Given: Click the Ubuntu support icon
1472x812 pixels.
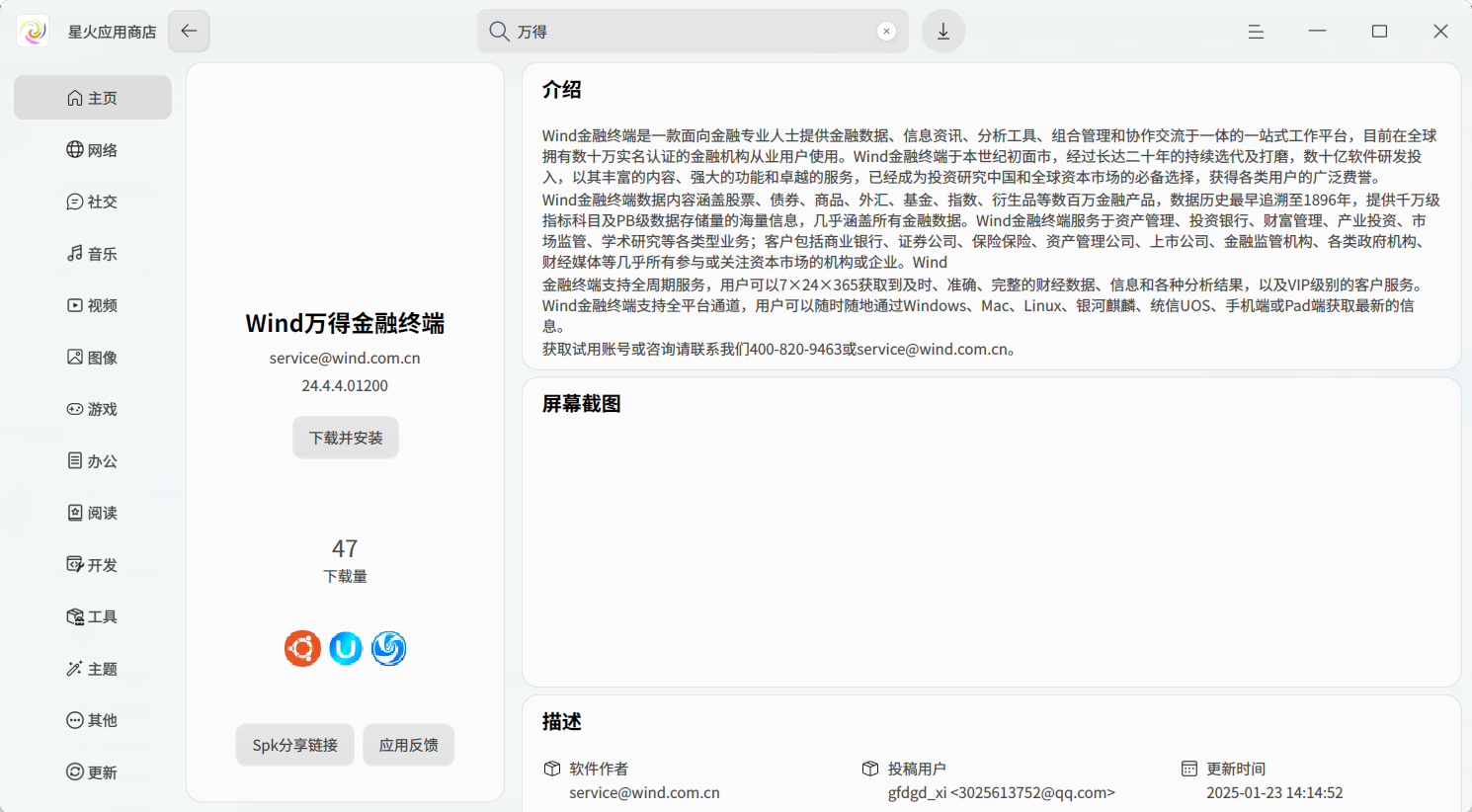Looking at the screenshot, I should click(302, 648).
